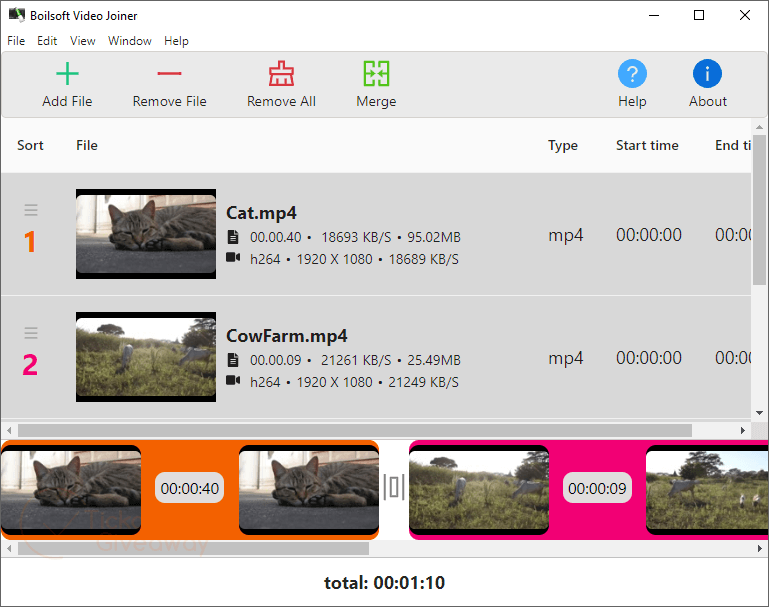Click the red minus Remove File icon
This screenshot has width=769, height=607.
pos(169,74)
